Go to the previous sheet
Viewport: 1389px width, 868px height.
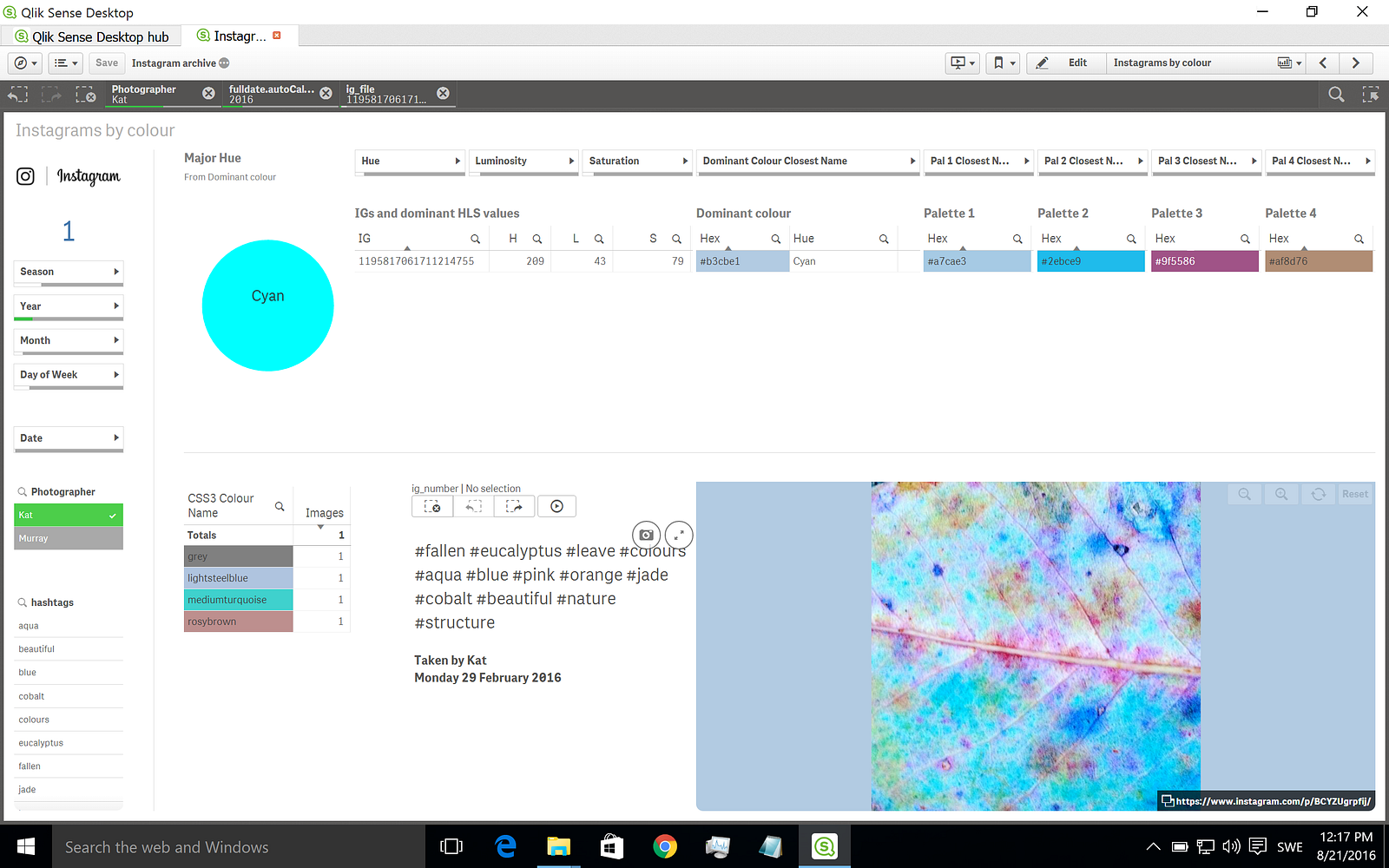pyautogui.click(x=1323, y=63)
